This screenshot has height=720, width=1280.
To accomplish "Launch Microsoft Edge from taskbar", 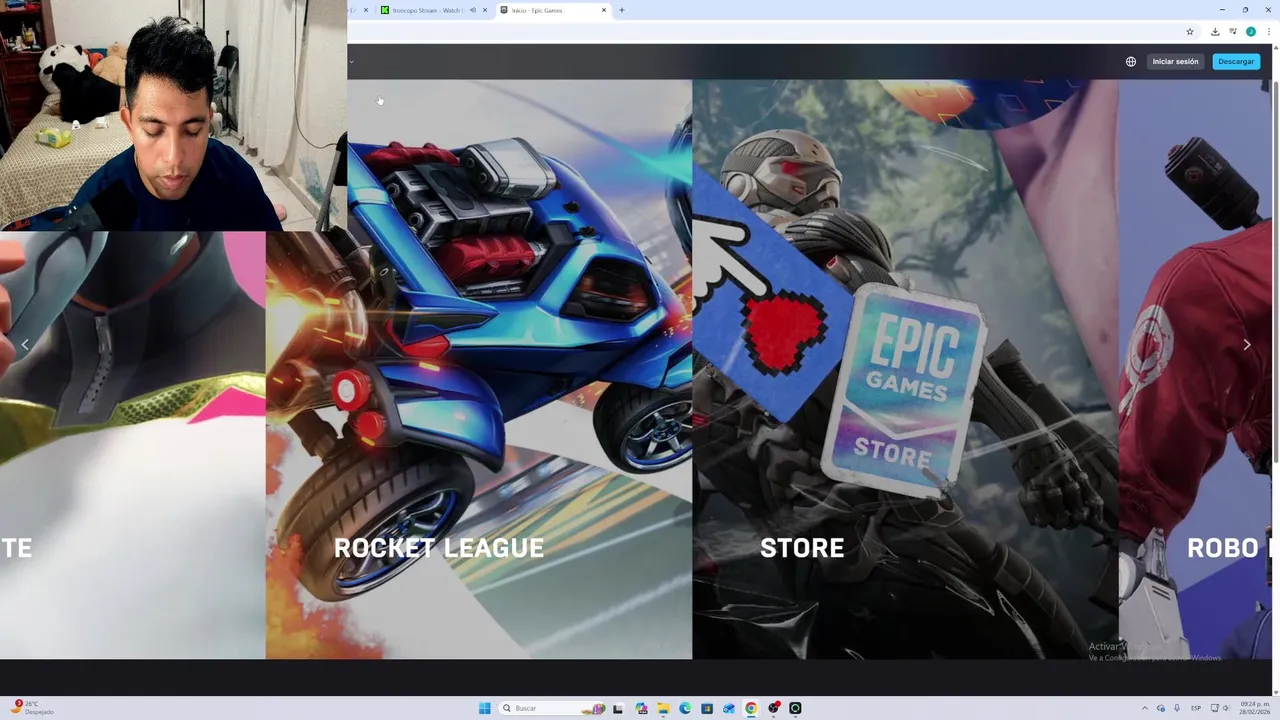I will coord(685,708).
